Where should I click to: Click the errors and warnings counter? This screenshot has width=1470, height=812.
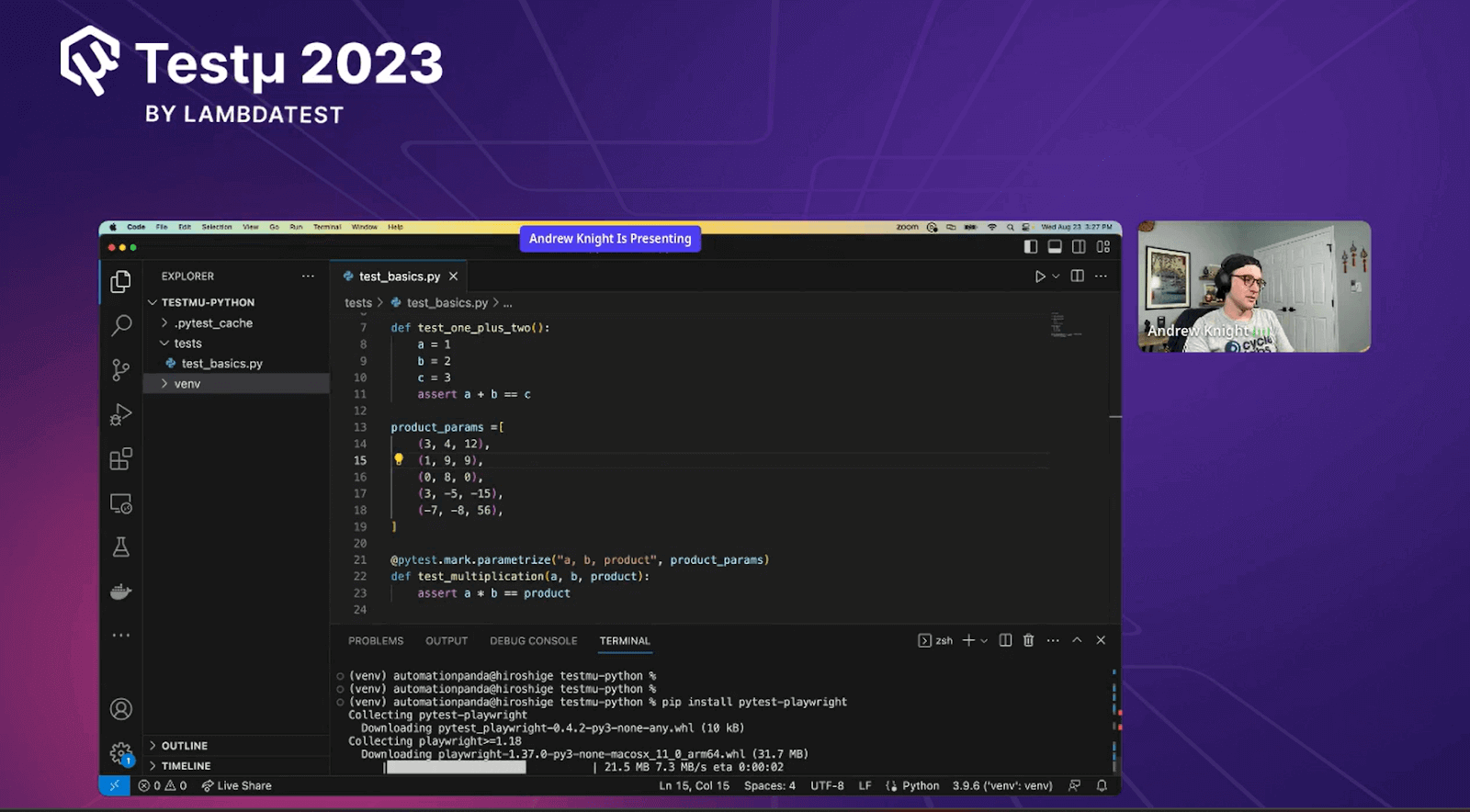point(163,785)
